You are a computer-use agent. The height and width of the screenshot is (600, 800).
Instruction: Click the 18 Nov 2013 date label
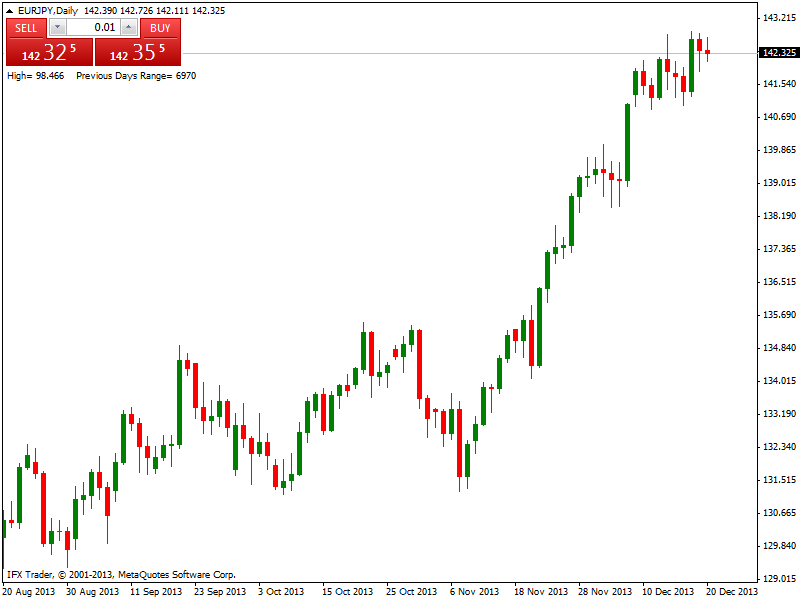[x=541, y=592]
